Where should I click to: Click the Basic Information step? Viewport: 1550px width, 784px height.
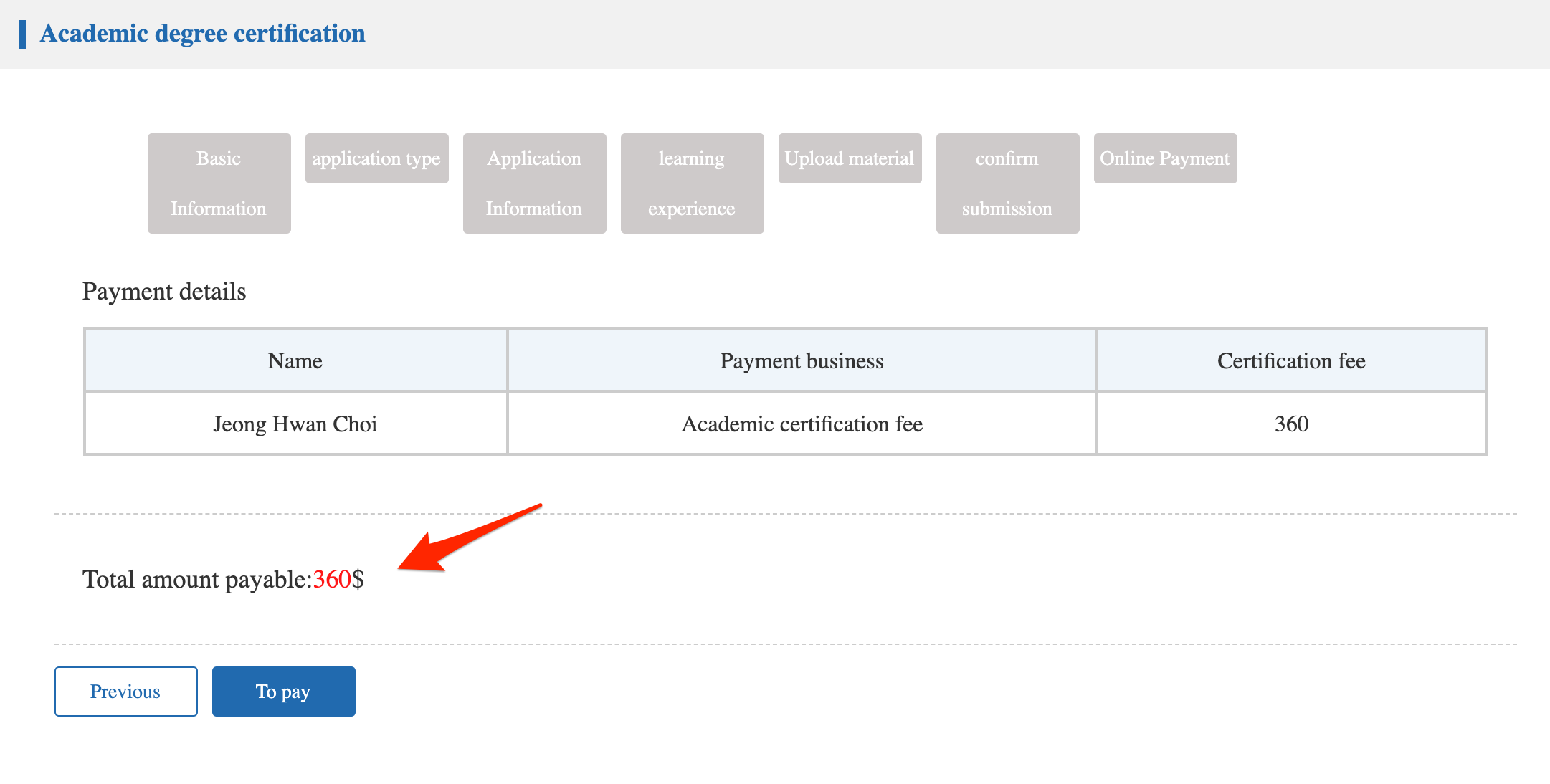point(219,183)
